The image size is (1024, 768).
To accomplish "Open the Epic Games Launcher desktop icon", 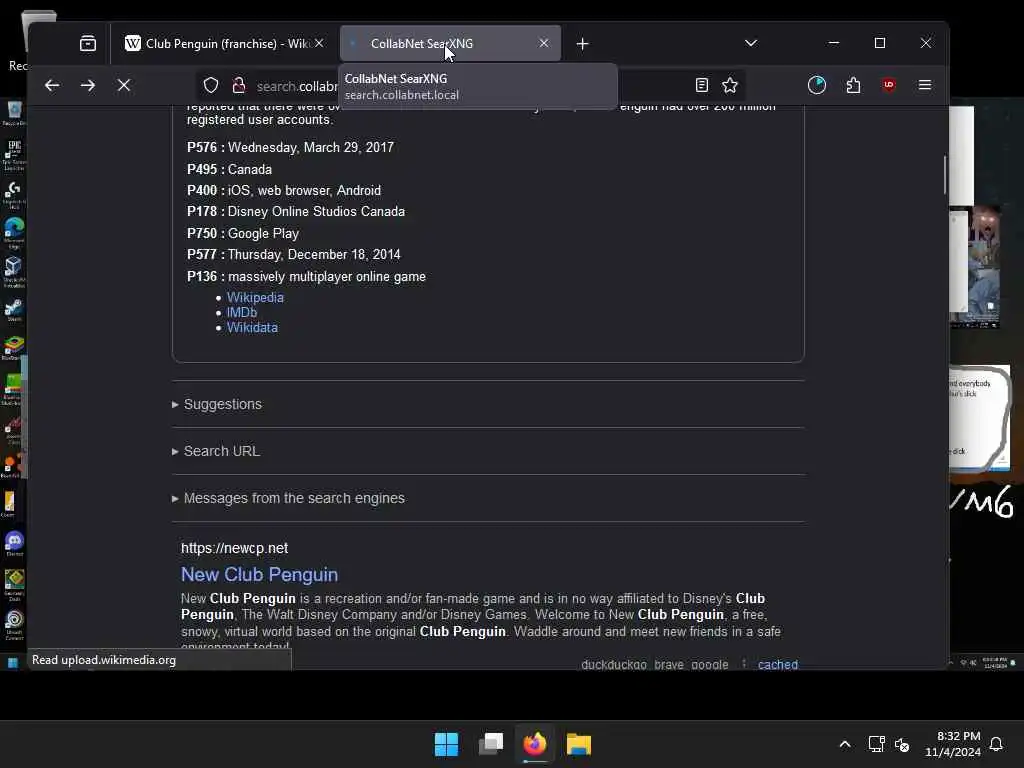I will (x=14, y=155).
